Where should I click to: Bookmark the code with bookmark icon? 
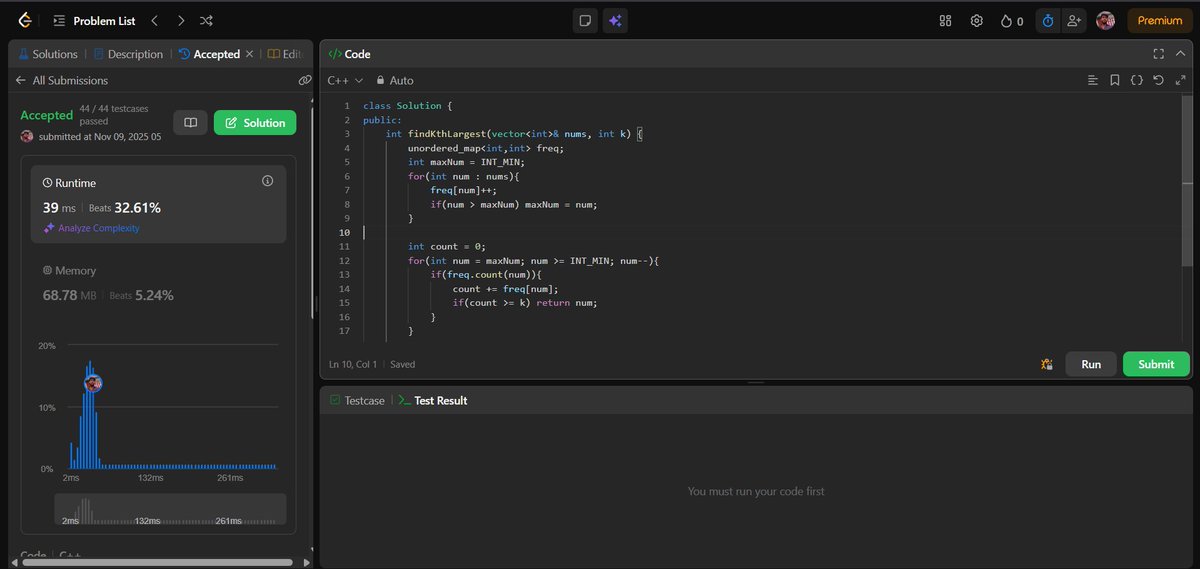(x=1115, y=80)
